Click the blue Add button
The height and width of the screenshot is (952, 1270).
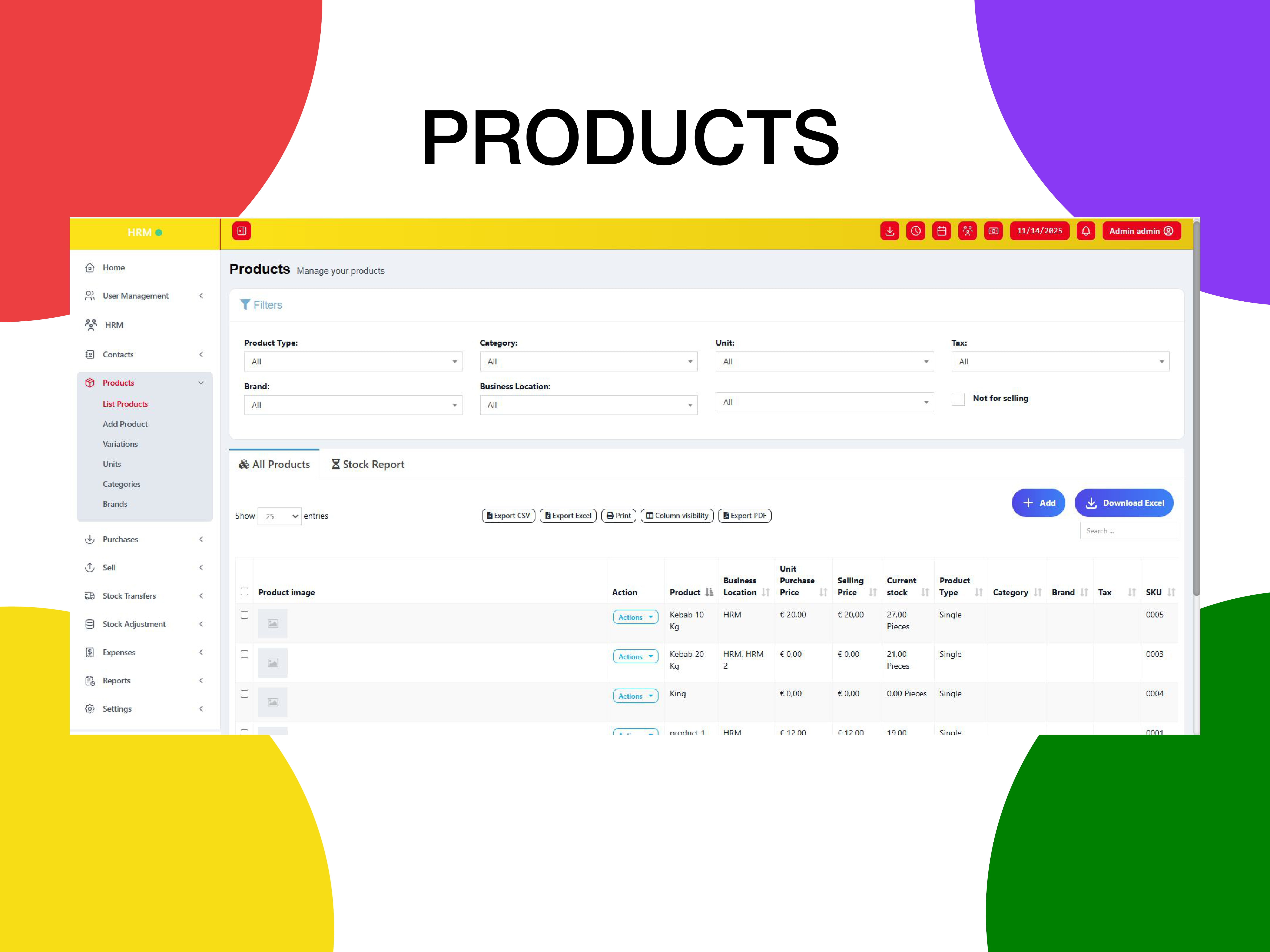1038,503
